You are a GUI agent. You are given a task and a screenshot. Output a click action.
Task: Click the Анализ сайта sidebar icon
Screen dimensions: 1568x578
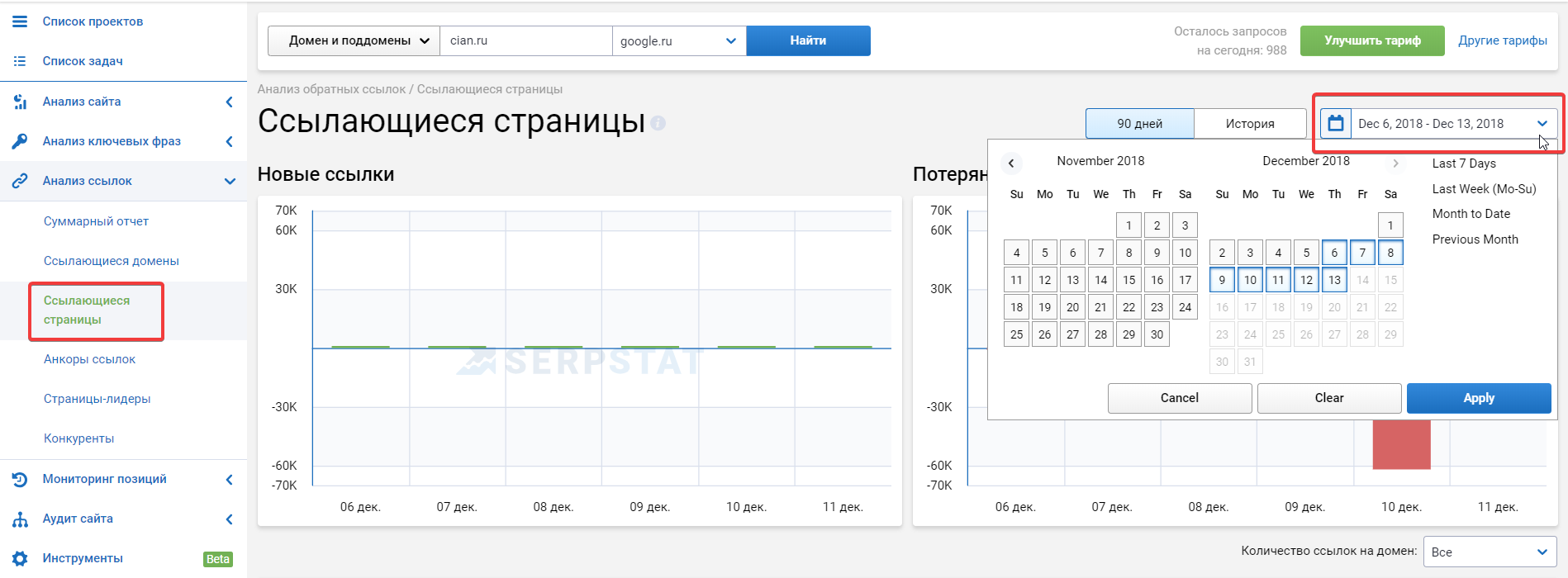(x=20, y=102)
